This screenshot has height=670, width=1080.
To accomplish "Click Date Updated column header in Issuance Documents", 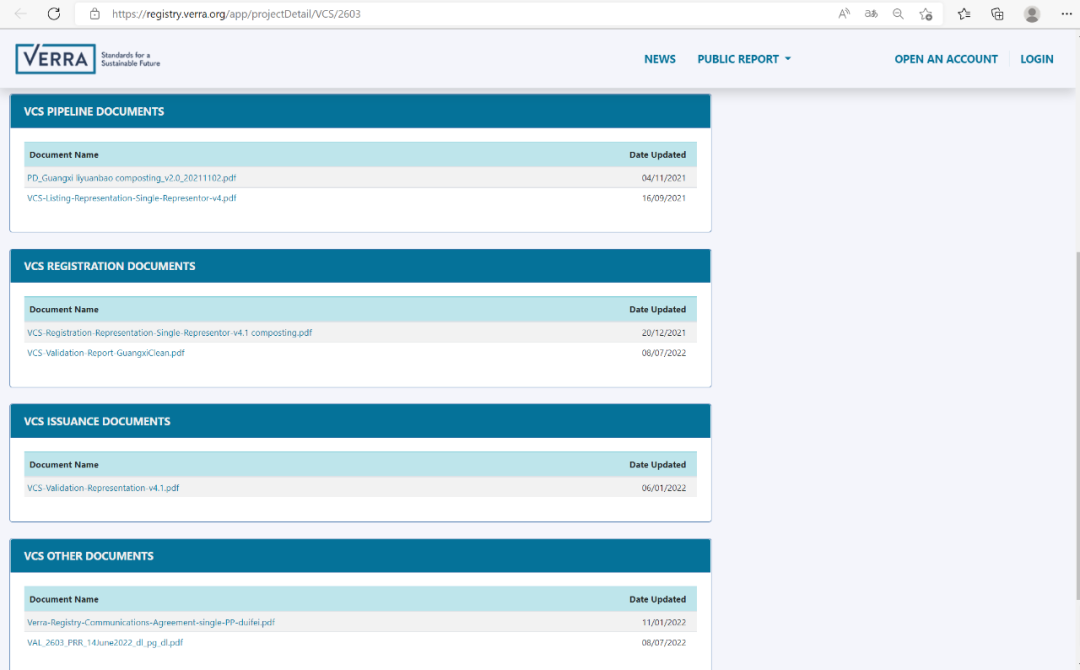I will [658, 465].
